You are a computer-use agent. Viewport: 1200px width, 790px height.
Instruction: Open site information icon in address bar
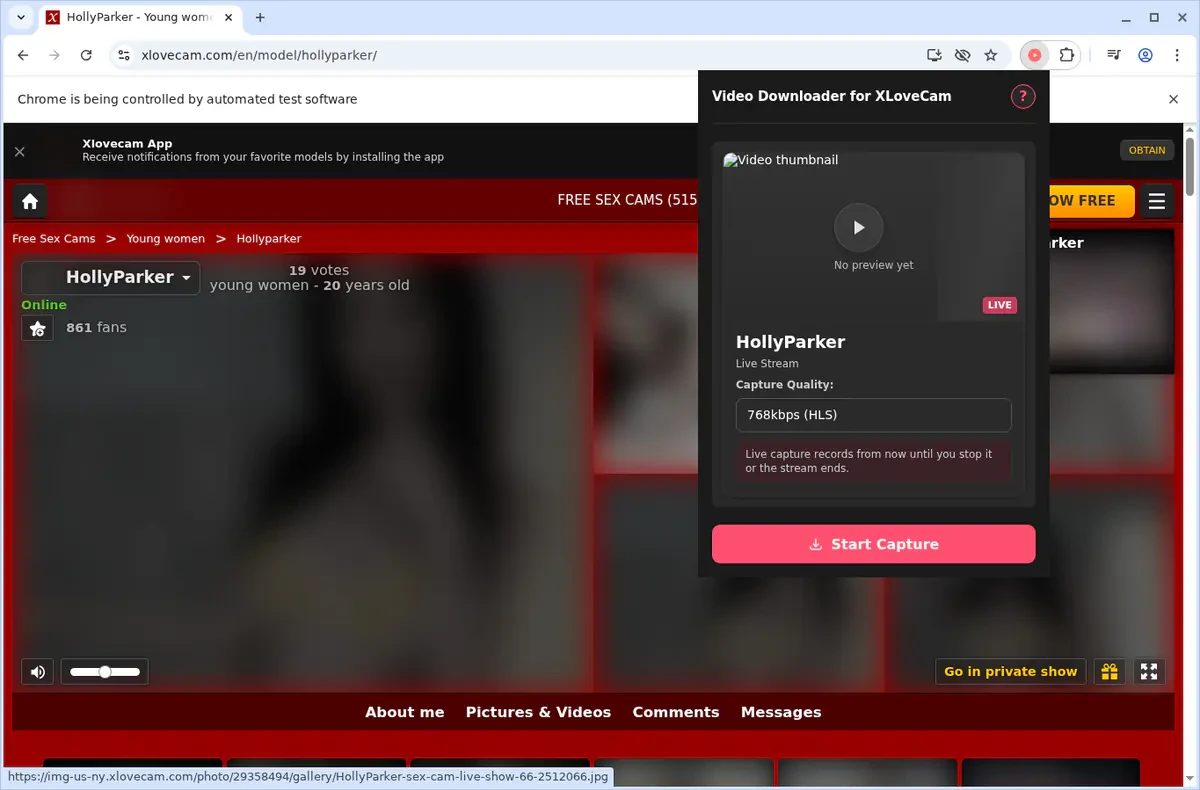click(x=123, y=55)
